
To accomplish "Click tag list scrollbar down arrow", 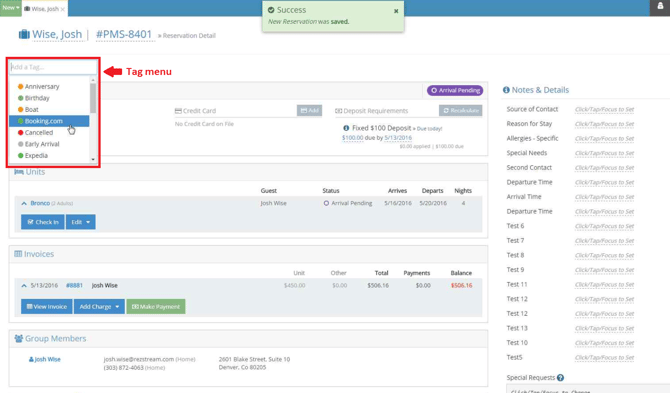I will point(93,159).
